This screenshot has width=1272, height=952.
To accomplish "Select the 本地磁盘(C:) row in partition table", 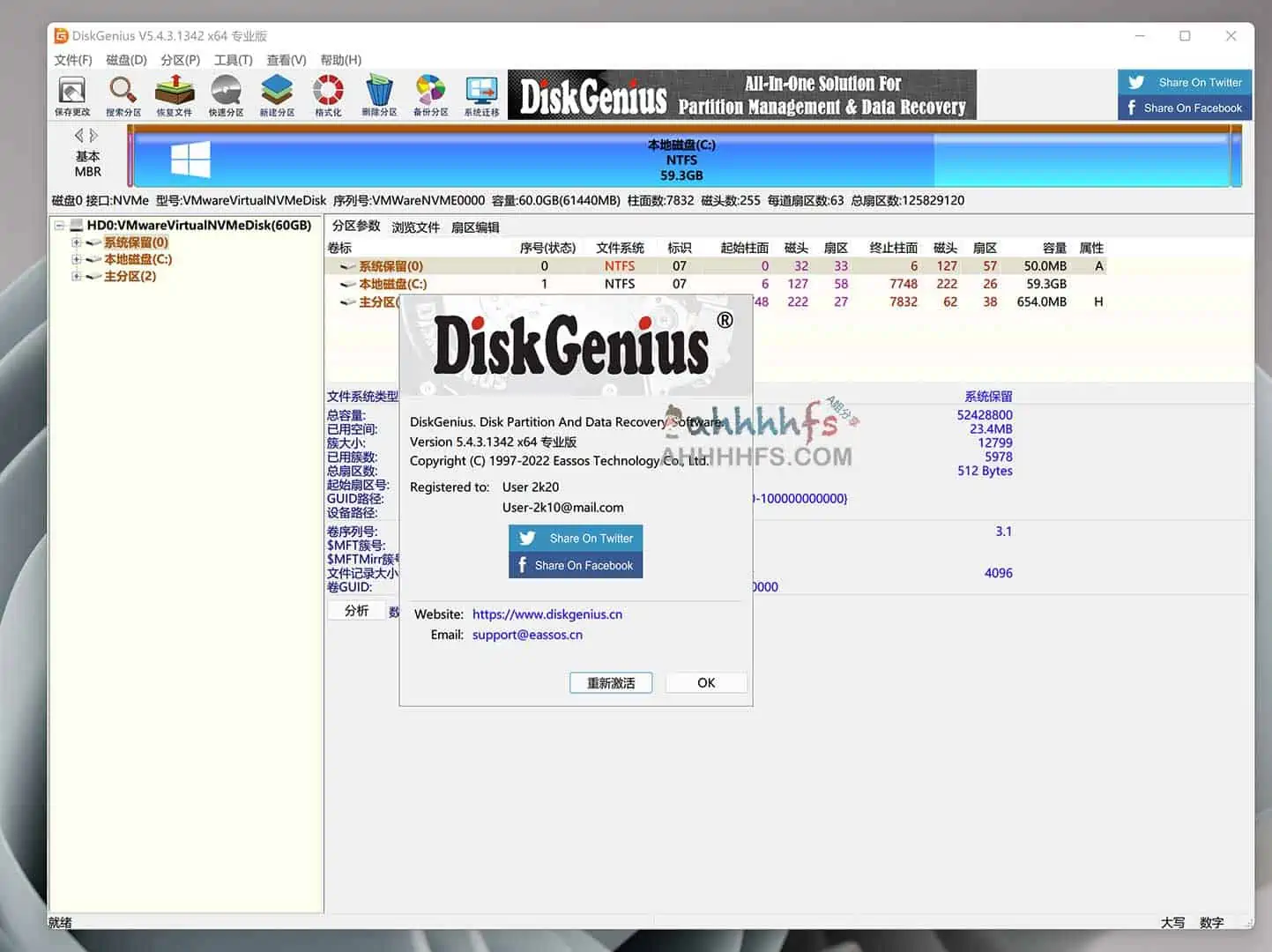I will click(716, 284).
